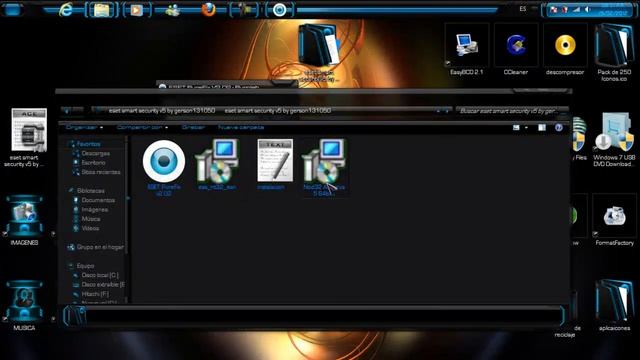
Task: Open the Música library
Action: 91,219
